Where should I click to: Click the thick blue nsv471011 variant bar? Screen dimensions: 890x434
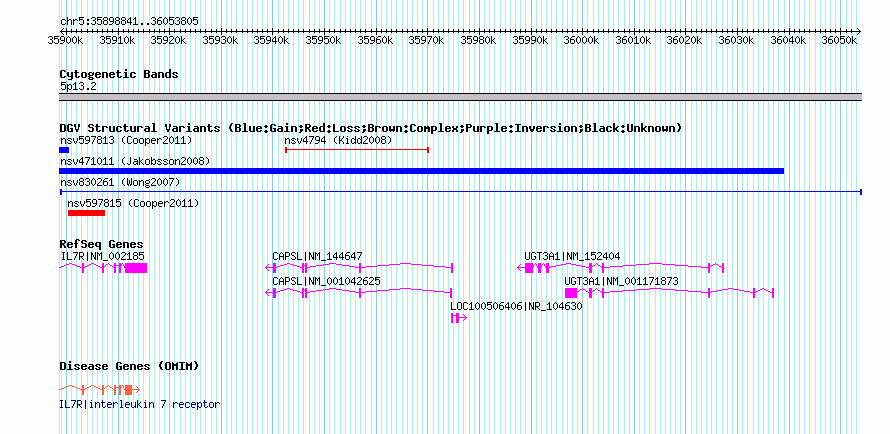point(422,171)
